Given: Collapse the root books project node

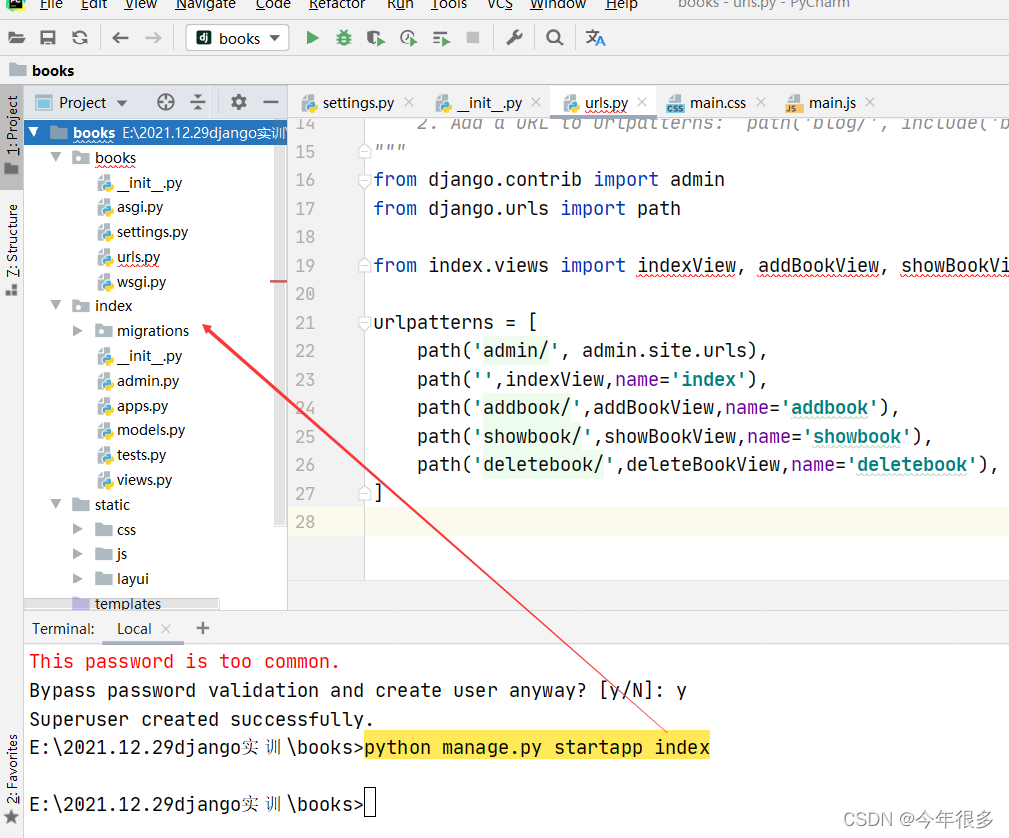Looking at the screenshot, I should (x=33, y=133).
